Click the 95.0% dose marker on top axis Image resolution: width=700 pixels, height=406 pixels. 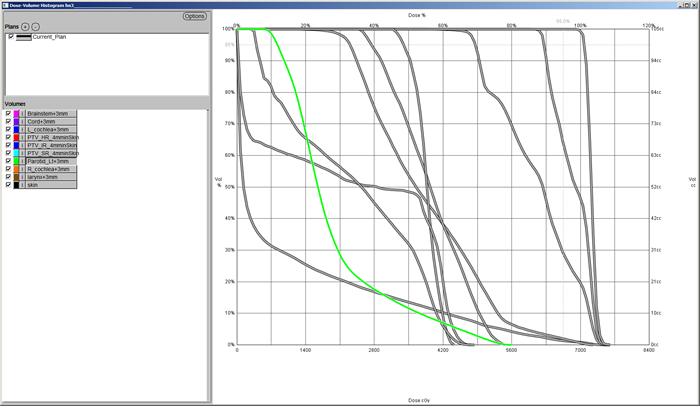[563, 20]
